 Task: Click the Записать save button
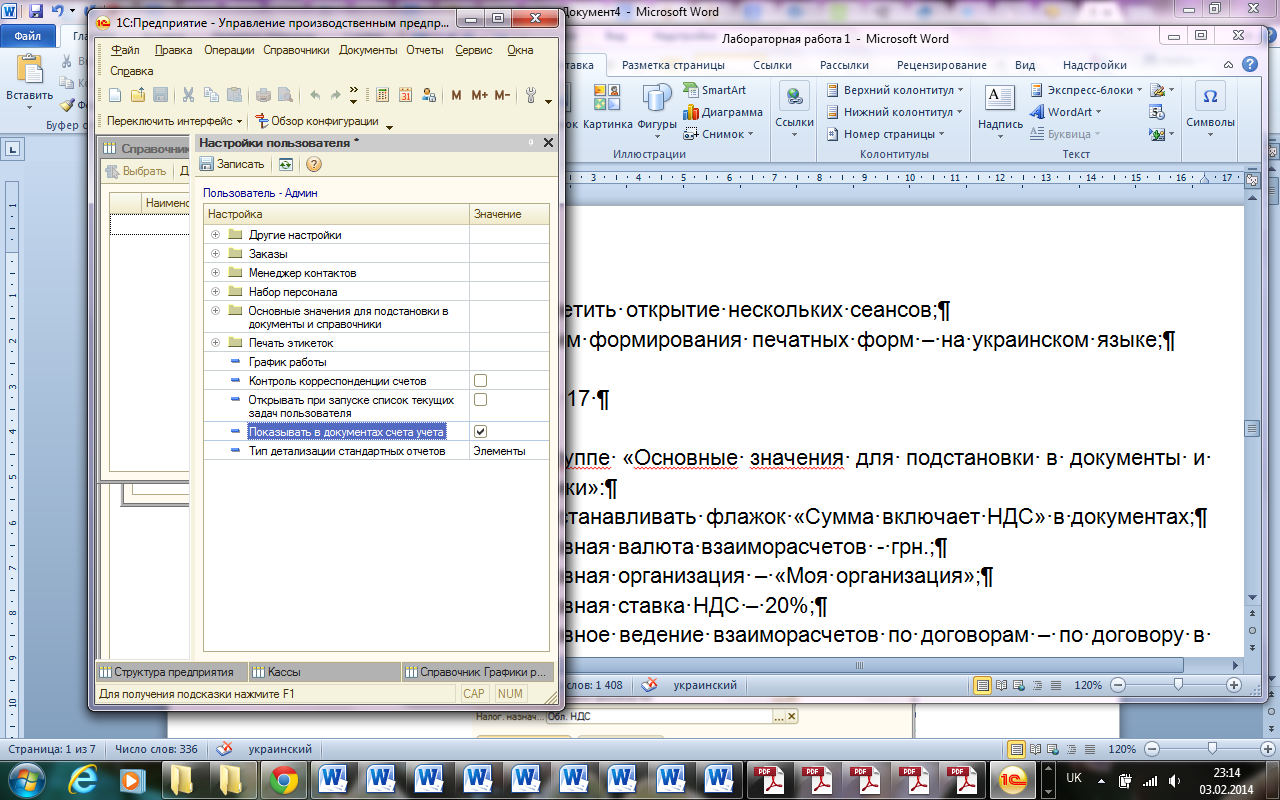click(x=232, y=164)
